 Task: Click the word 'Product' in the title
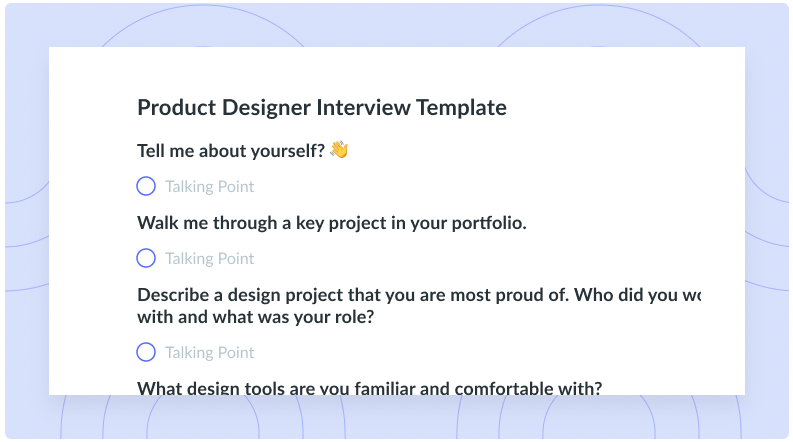(177, 108)
